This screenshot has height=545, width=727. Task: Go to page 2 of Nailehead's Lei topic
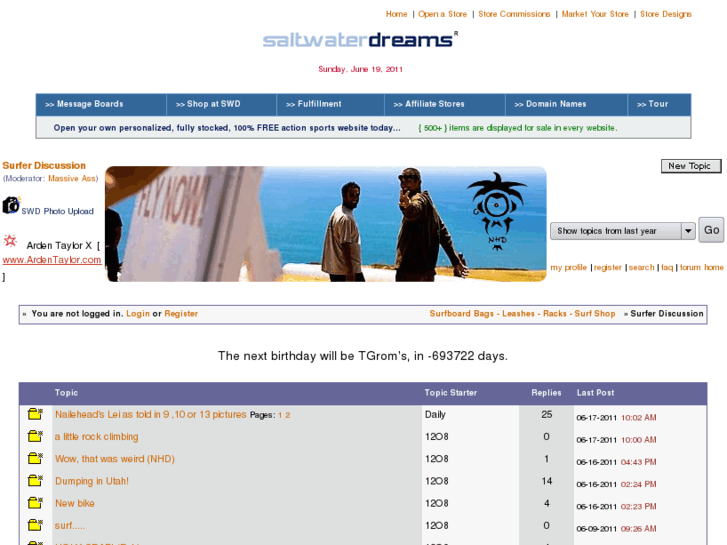click(287, 415)
